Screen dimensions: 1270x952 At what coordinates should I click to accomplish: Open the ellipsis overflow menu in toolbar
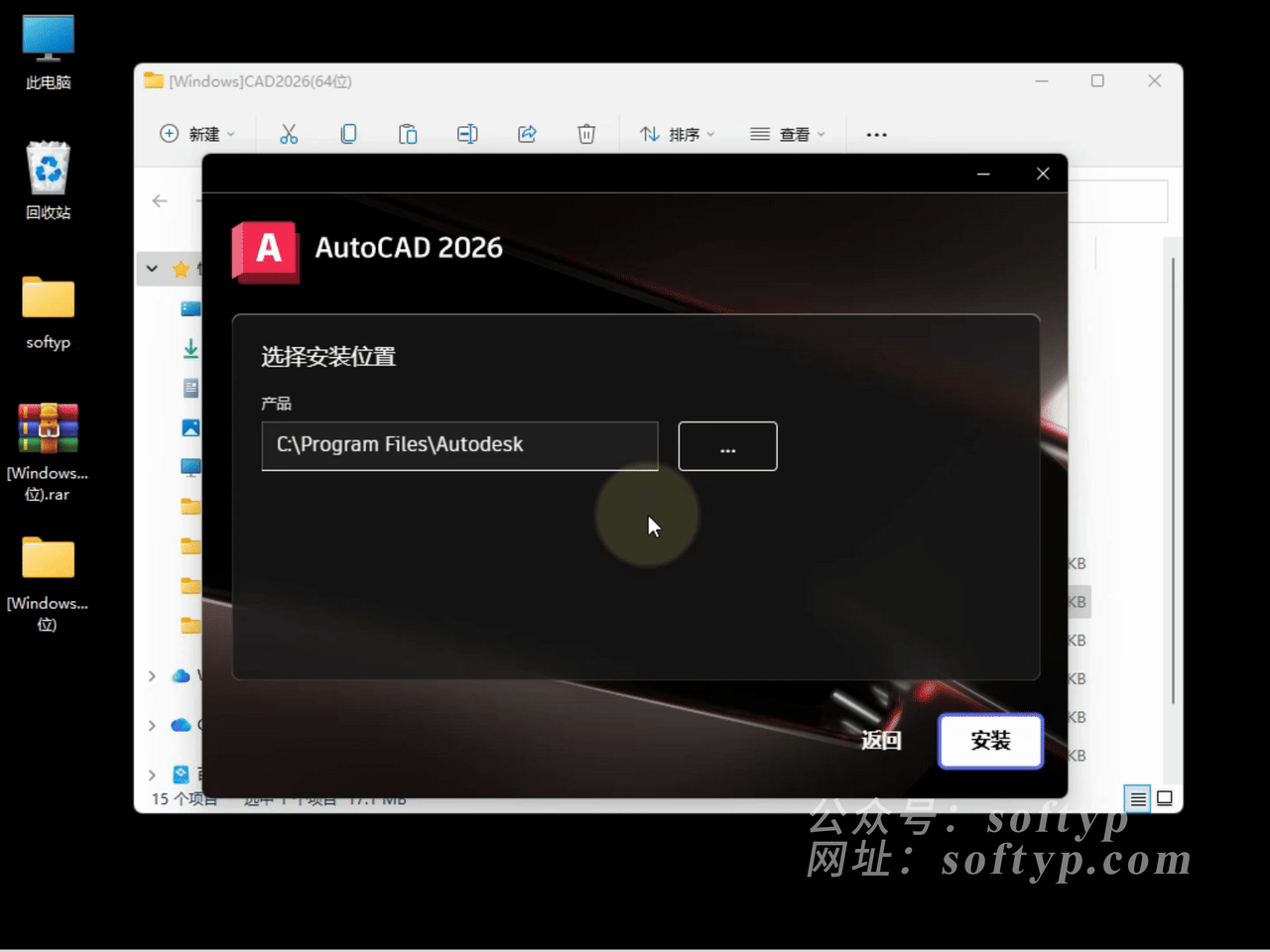click(875, 134)
